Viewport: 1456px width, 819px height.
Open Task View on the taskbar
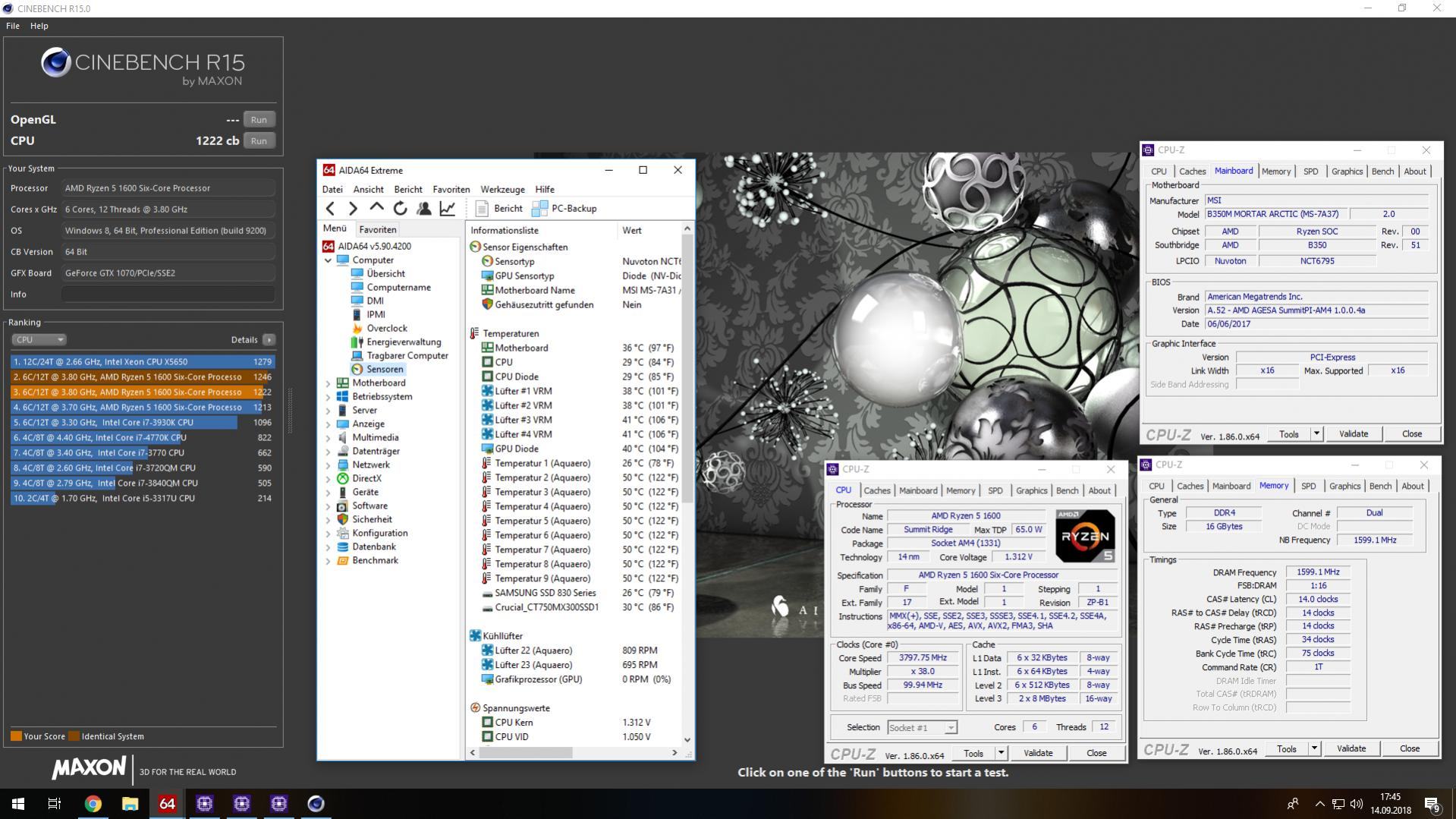click(55, 804)
